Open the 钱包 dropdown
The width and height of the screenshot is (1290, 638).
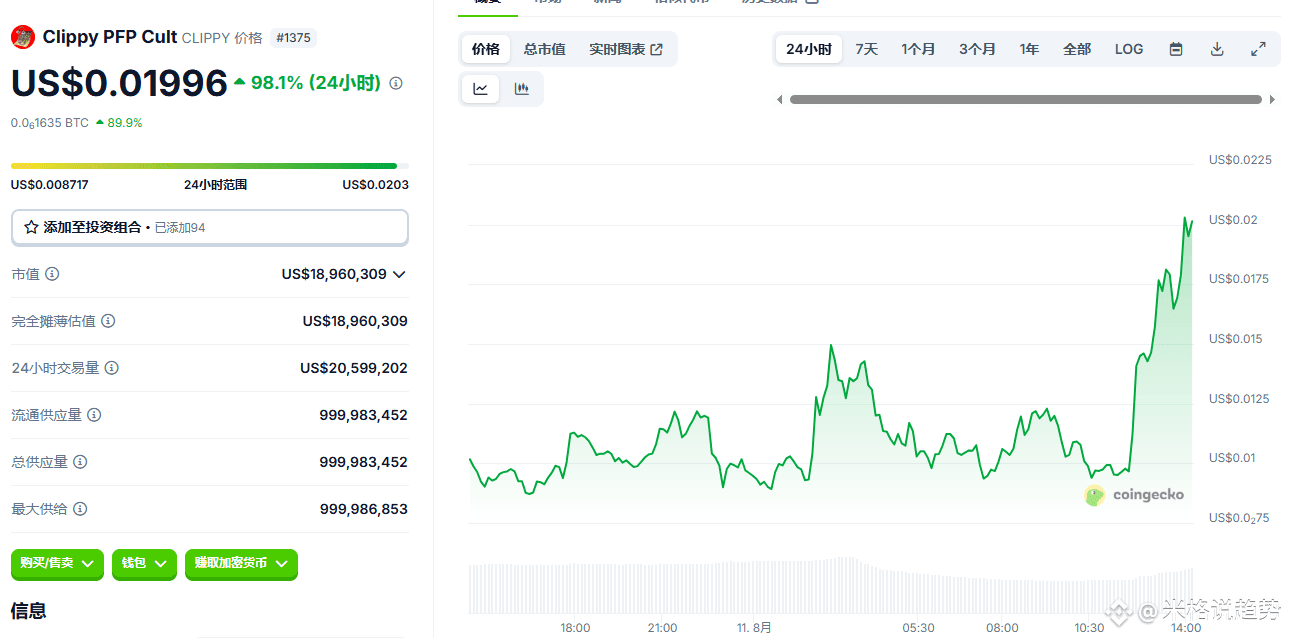point(144,564)
